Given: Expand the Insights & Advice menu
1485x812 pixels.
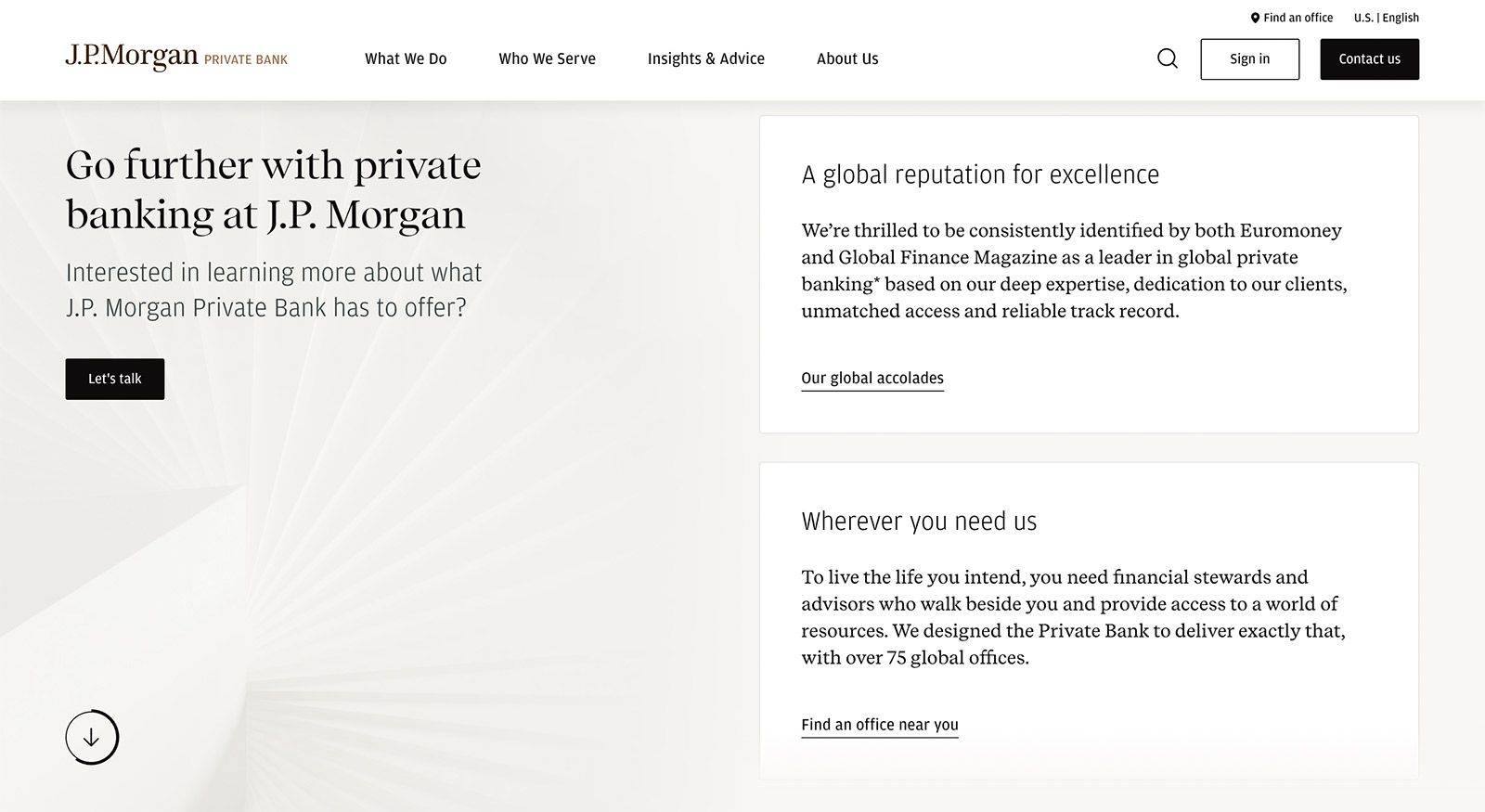Looking at the screenshot, I should click(705, 59).
